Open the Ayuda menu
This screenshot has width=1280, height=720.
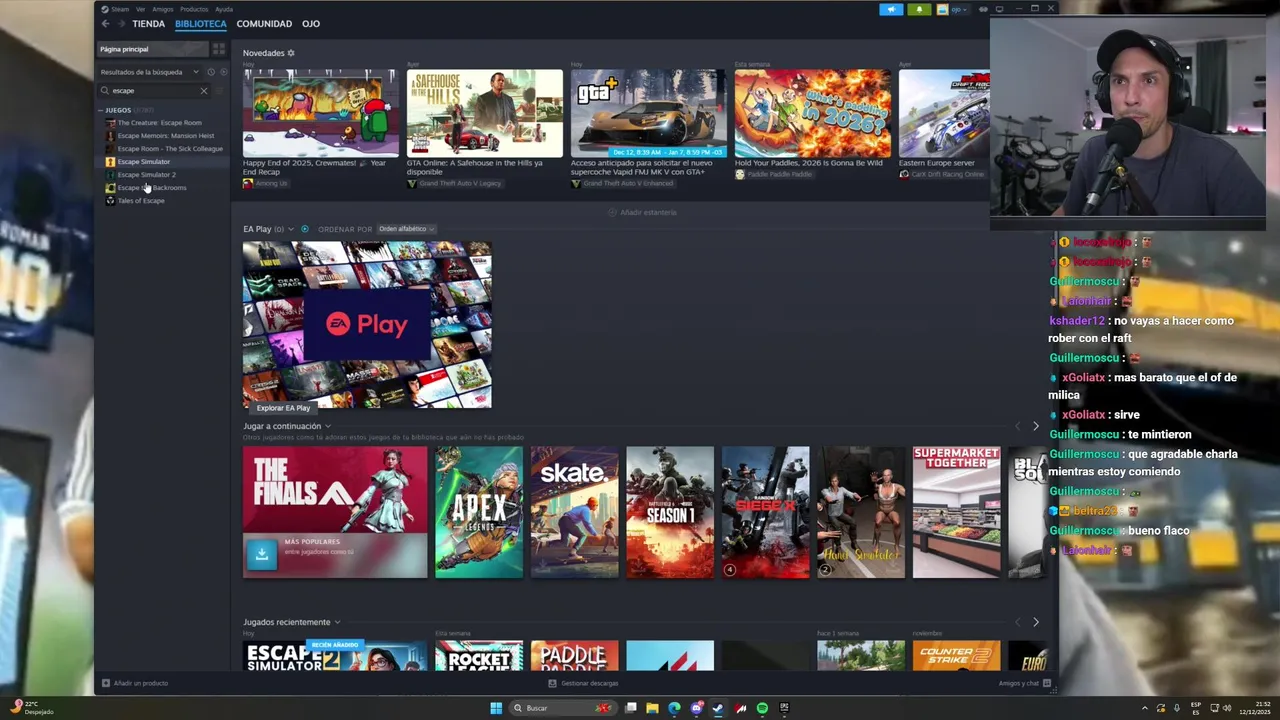click(224, 9)
